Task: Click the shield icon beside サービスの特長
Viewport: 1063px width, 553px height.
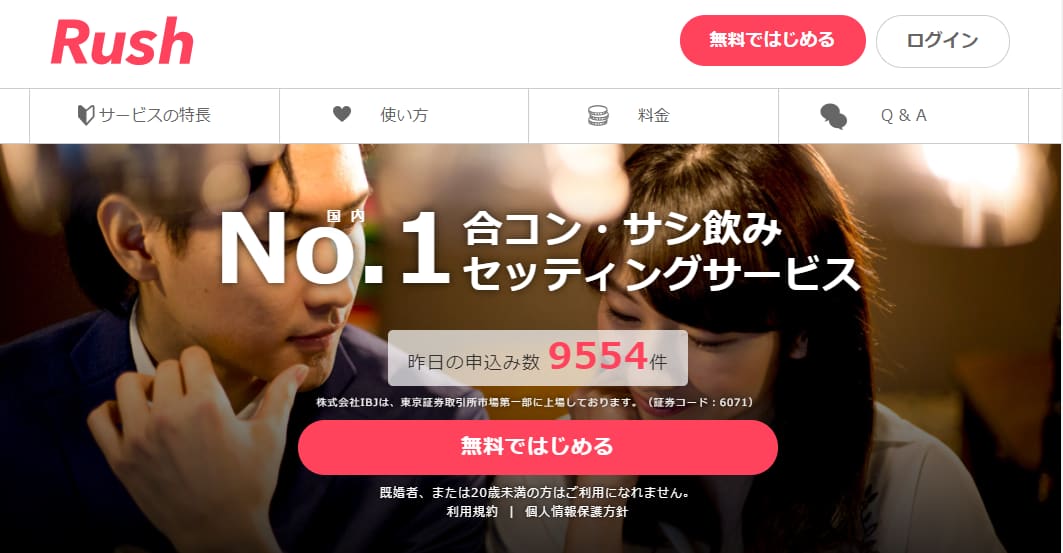Action: click(x=85, y=115)
